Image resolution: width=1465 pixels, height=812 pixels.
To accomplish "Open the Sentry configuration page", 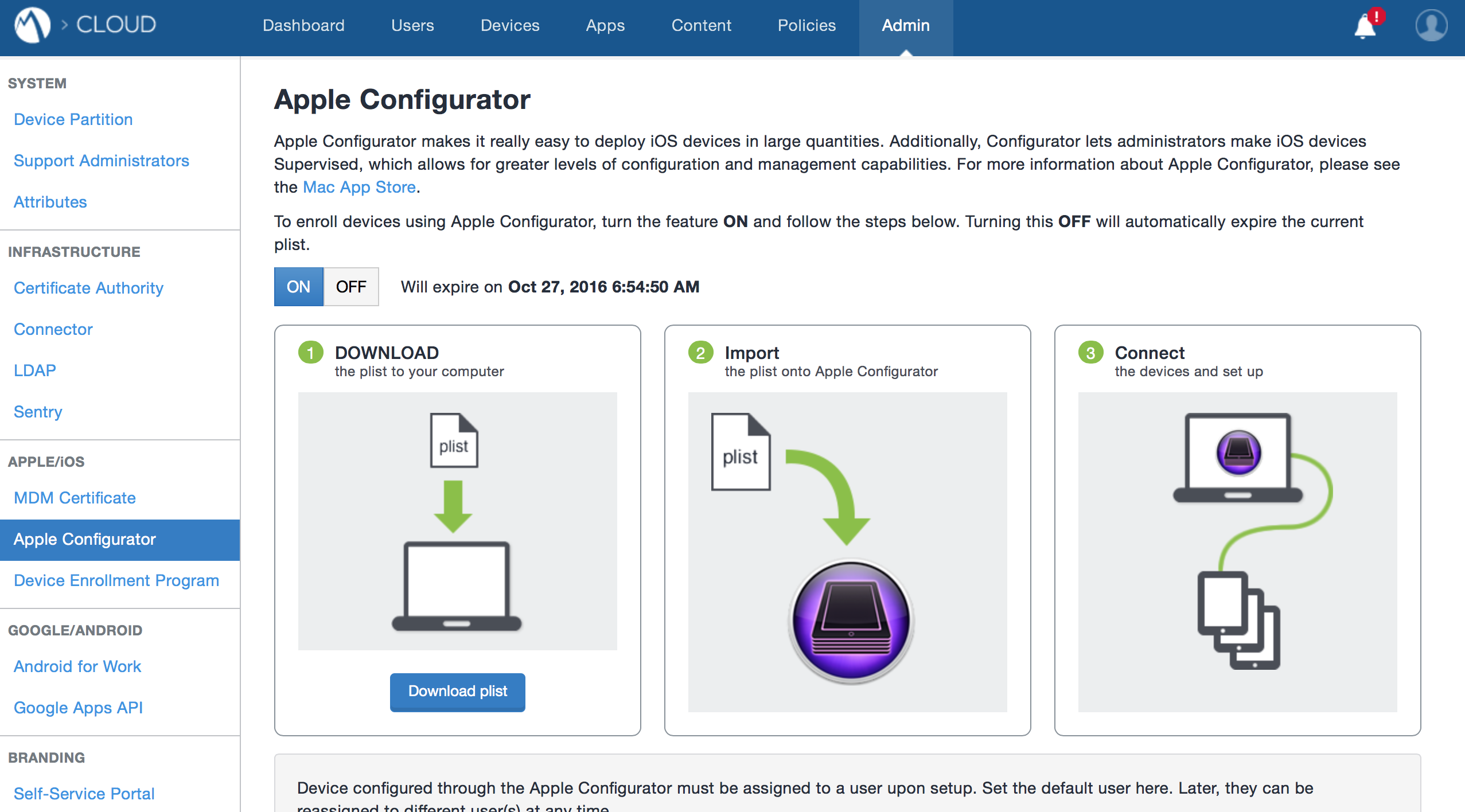I will tap(38, 411).
